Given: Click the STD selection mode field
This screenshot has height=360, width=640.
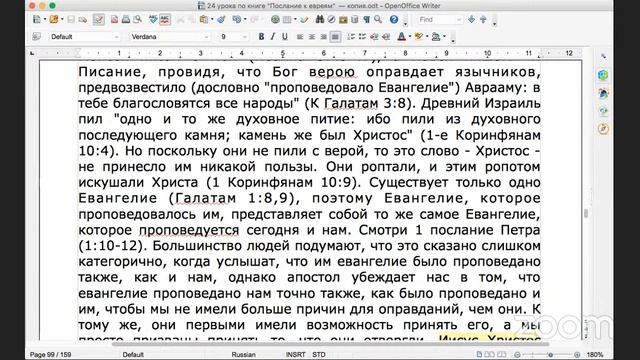Looking at the screenshot, I should coord(318,354).
